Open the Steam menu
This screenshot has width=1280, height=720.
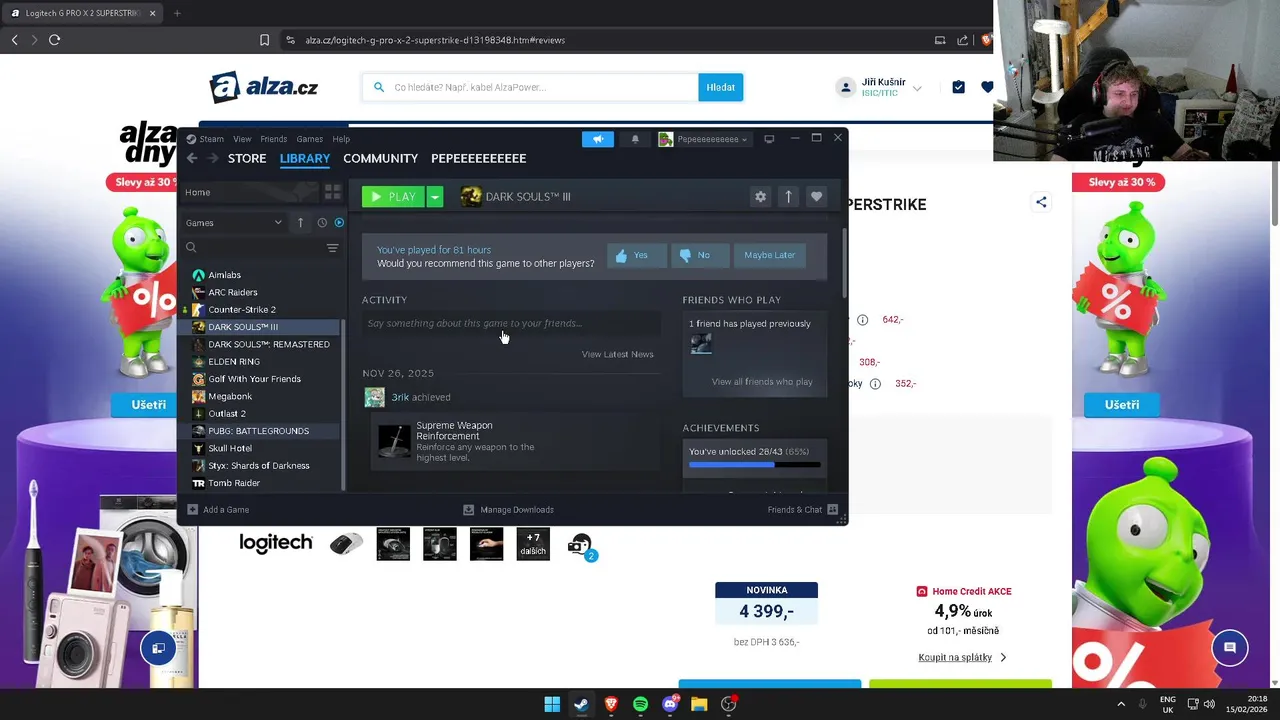(x=211, y=139)
